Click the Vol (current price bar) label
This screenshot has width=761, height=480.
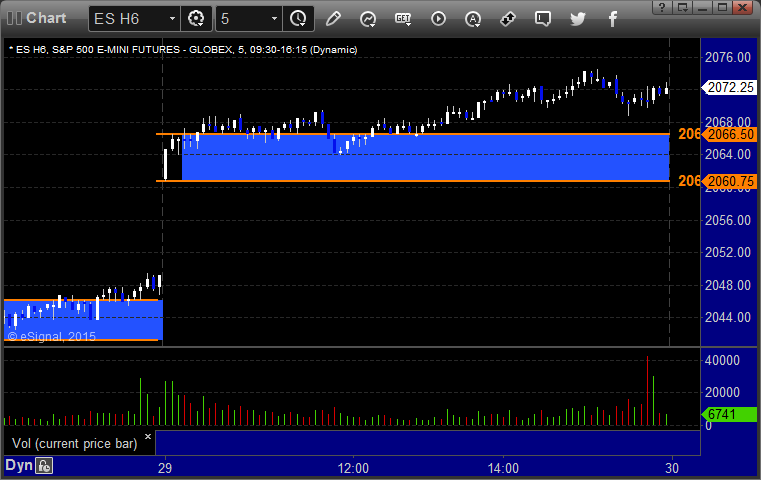pos(75,444)
